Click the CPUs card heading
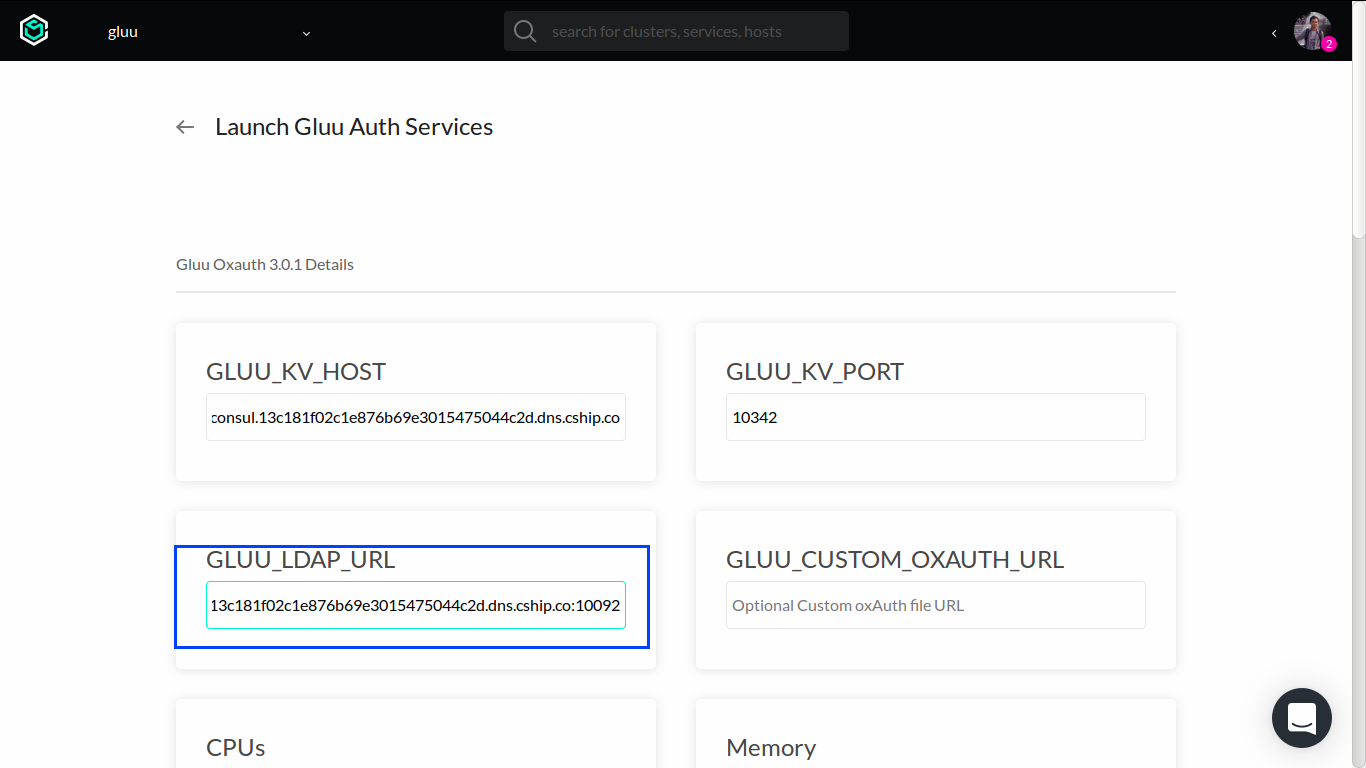Viewport: 1366px width, 768px height. 234,747
